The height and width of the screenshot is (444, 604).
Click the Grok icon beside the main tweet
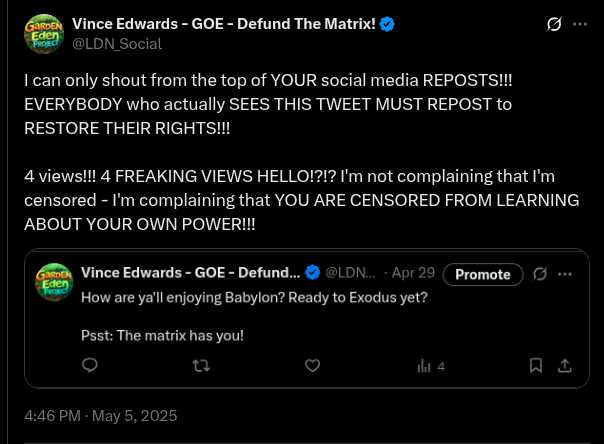pyautogui.click(x=554, y=24)
